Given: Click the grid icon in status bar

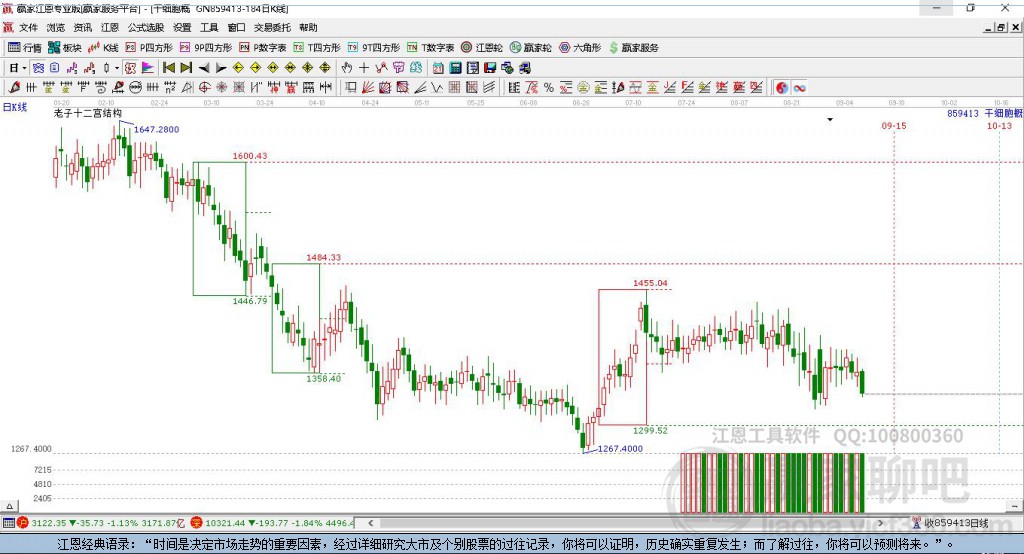Looking at the screenshot, I should pos(8,523).
